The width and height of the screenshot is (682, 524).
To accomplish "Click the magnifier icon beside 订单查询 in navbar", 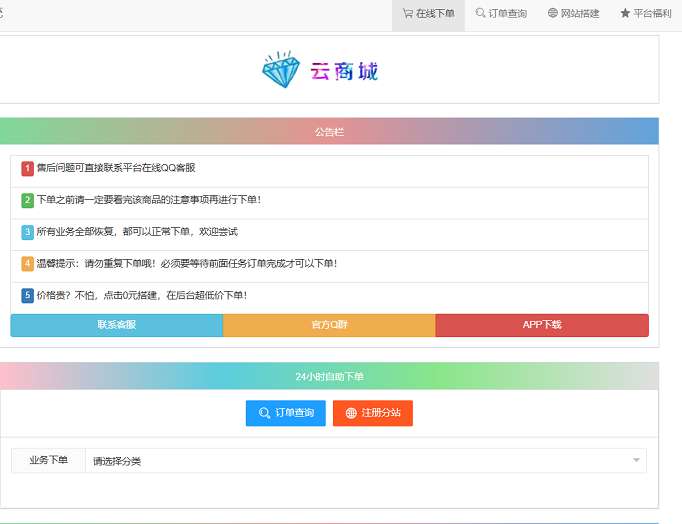I will pos(481,14).
